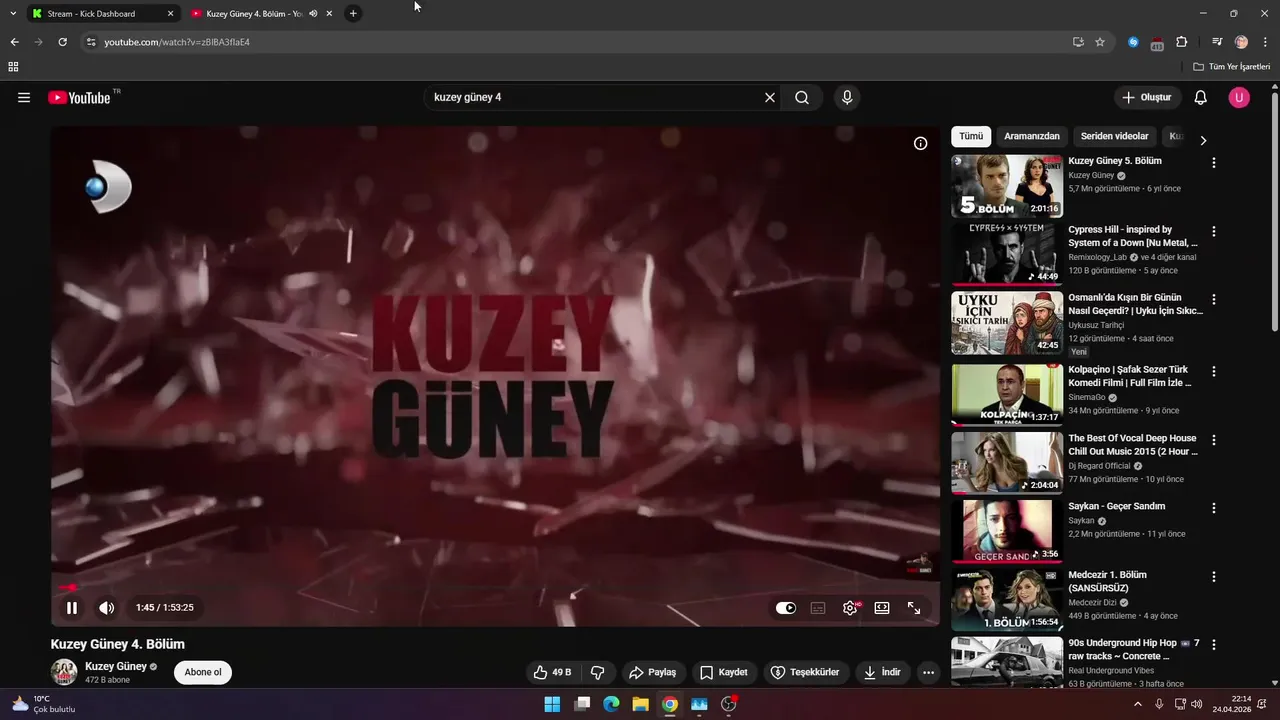Click the Teşekkürler button
1280x720 pixels.
[x=807, y=672]
